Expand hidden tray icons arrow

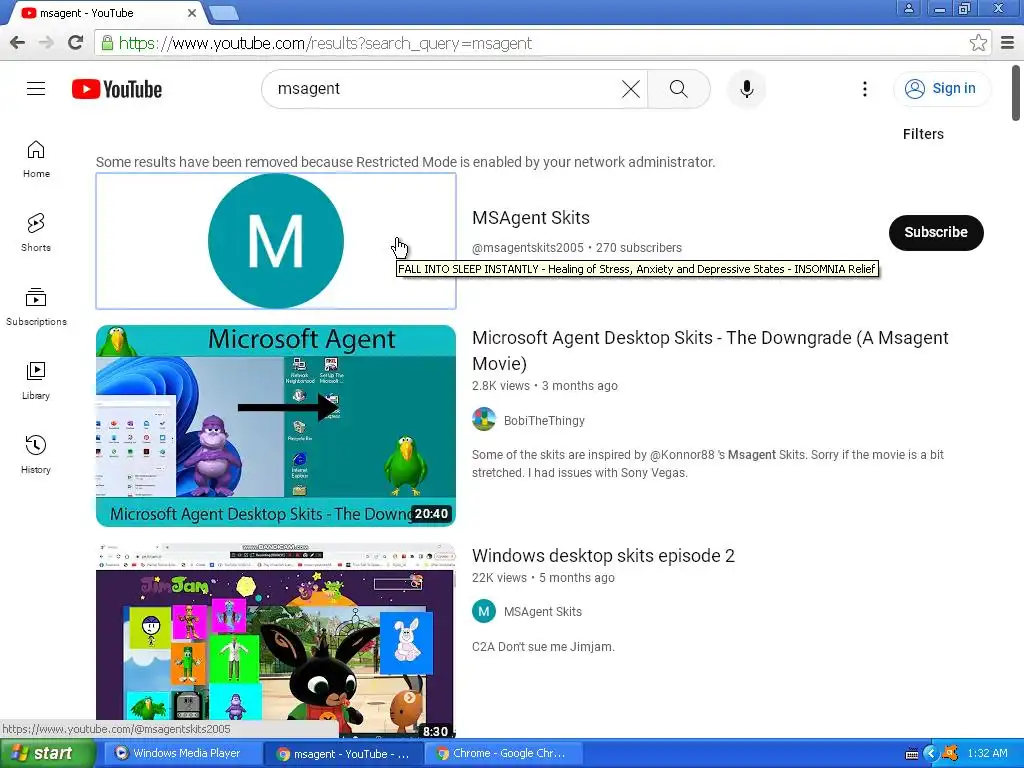pyautogui.click(x=931, y=754)
